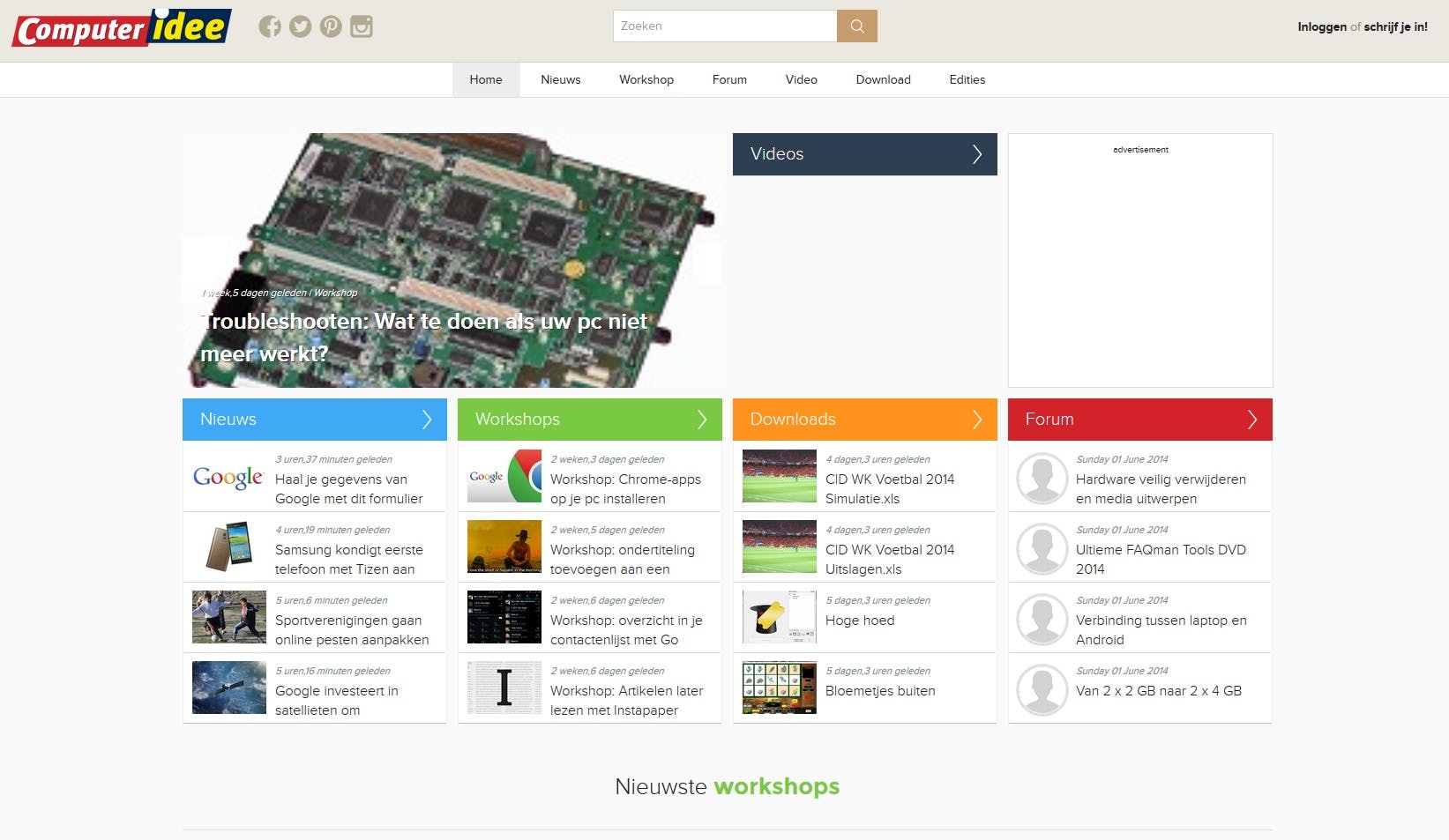Image resolution: width=1449 pixels, height=840 pixels.
Task: Open the Hoge hoed thumbnail
Action: 780,618
